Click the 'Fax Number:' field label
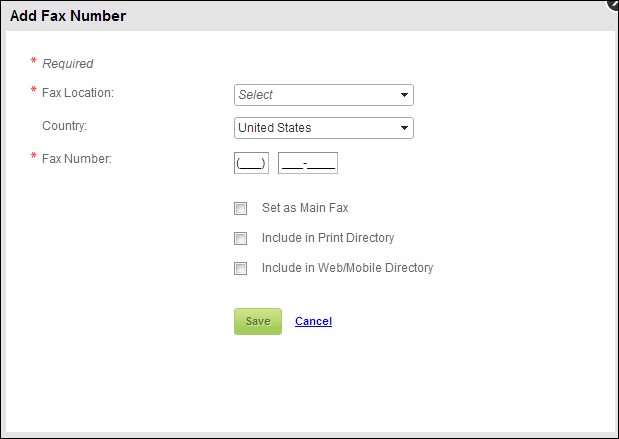 tap(76, 158)
